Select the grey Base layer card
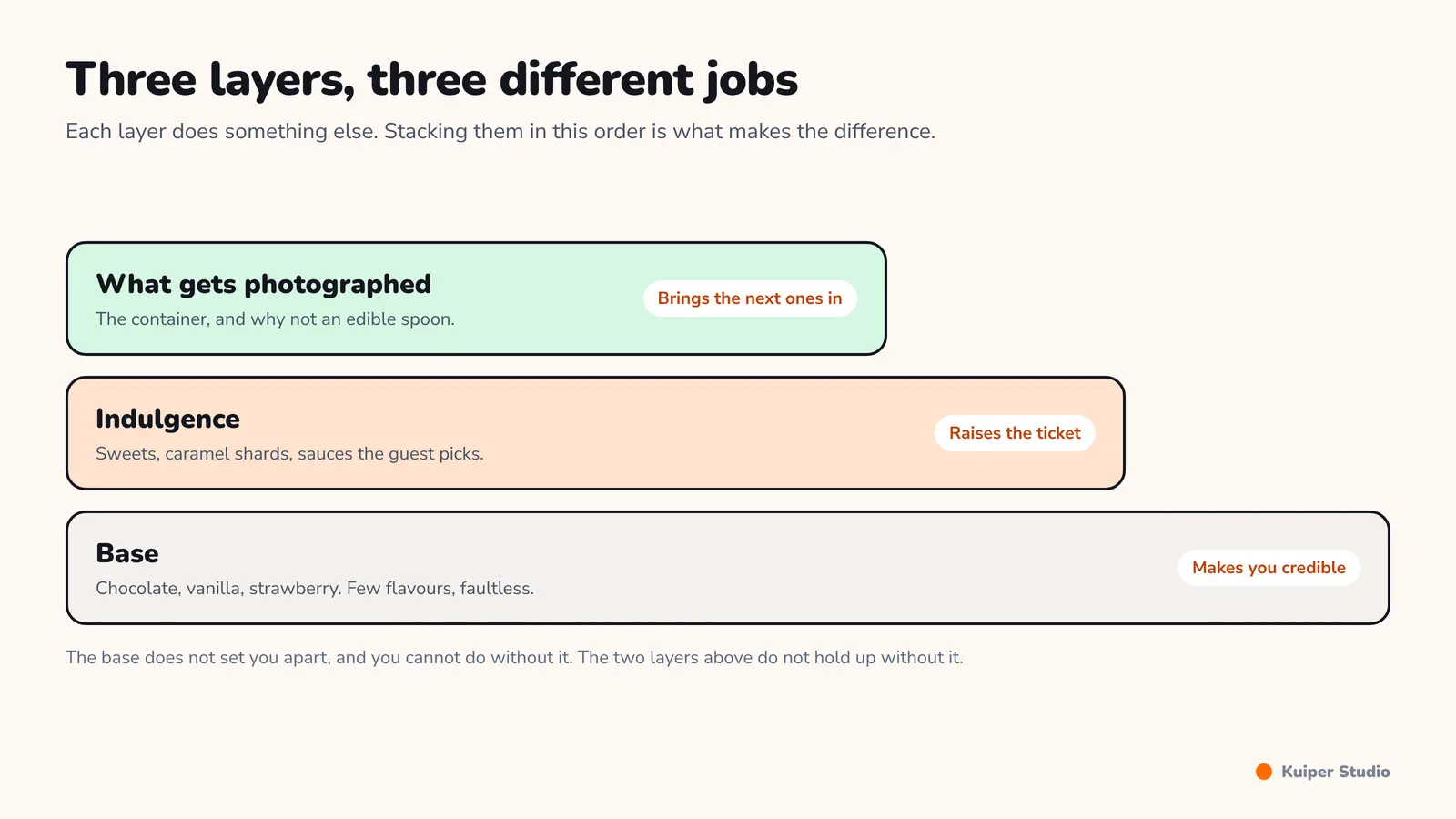Image resolution: width=1456 pixels, height=819 pixels. [728, 568]
